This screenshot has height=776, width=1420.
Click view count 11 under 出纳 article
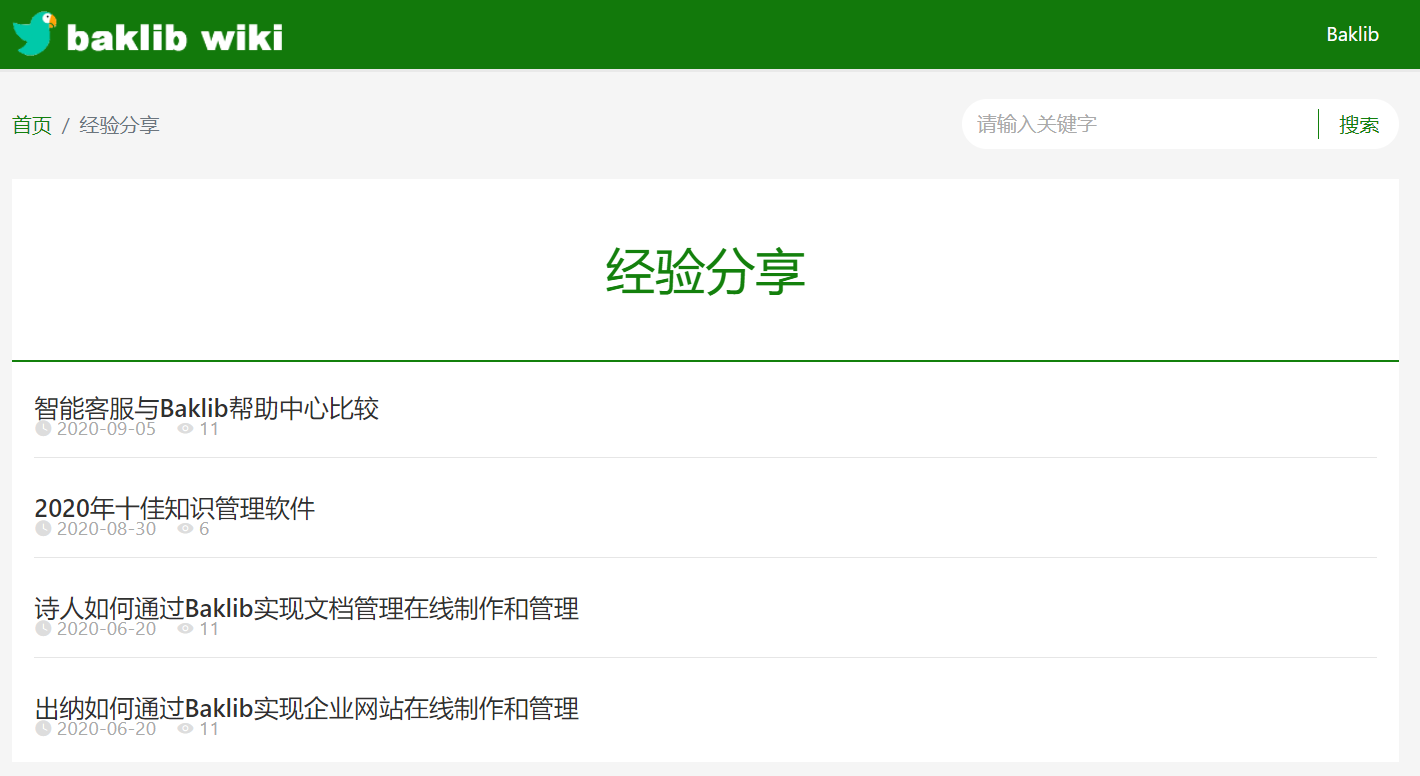[209, 729]
